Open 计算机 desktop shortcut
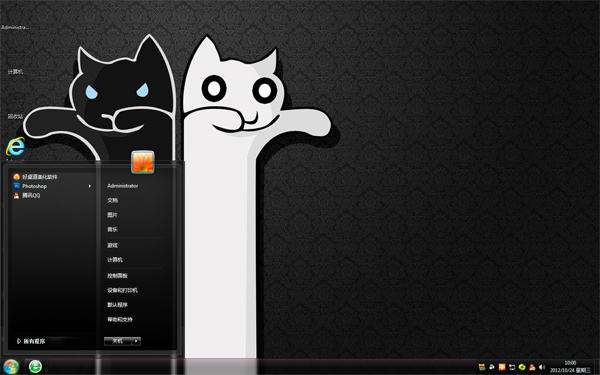The image size is (600, 375). click(15, 72)
